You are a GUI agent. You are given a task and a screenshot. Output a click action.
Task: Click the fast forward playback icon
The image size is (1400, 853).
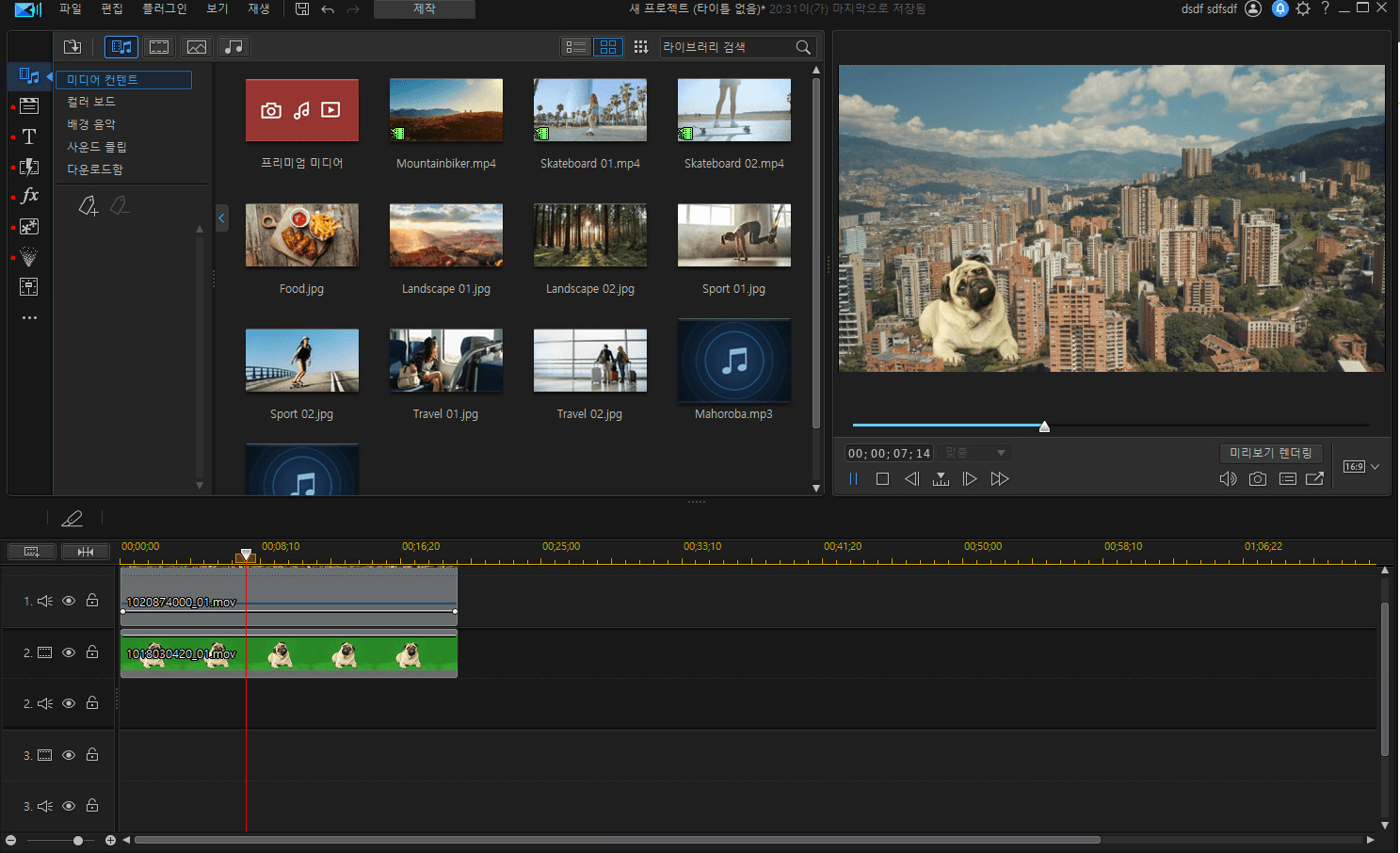pyautogui.click(x=1000, y=479)
